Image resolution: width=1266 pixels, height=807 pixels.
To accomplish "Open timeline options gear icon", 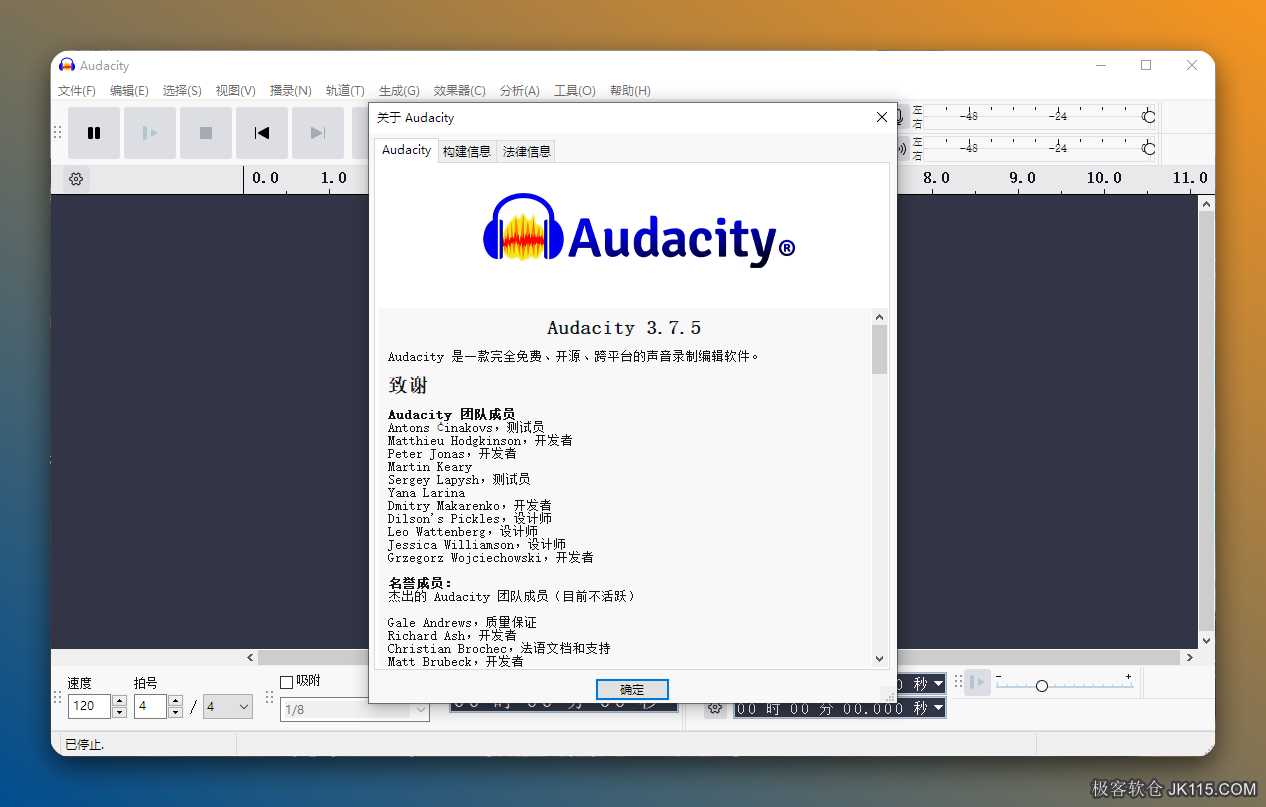I will 76,179.
